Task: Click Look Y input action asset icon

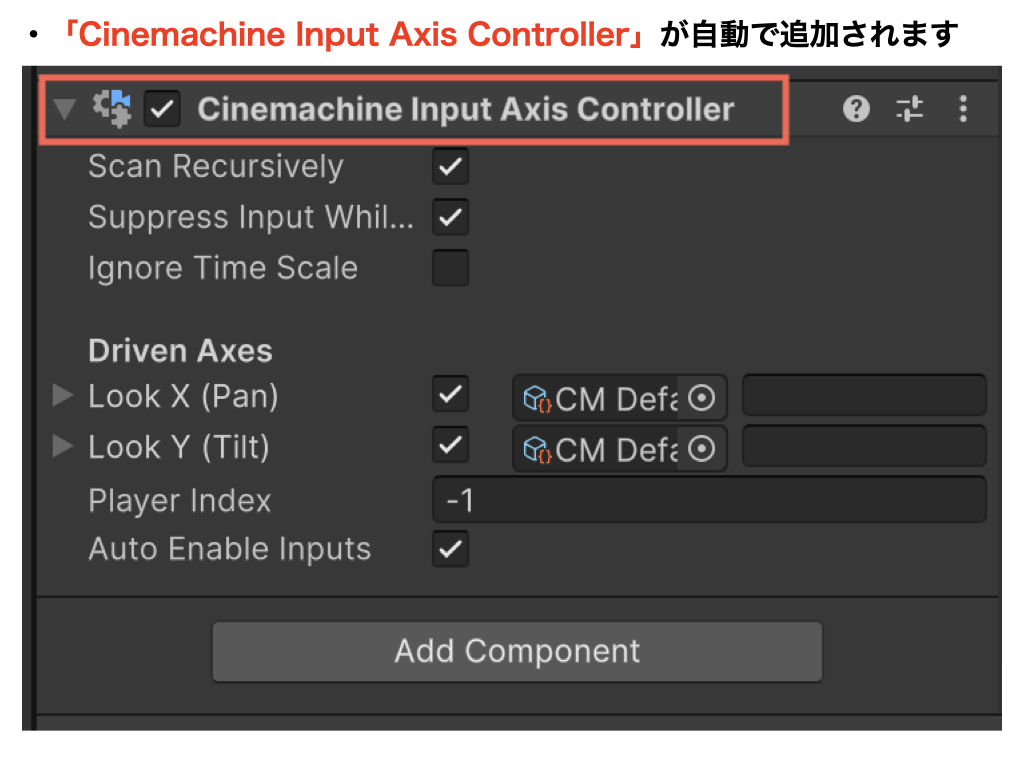Action: (x=538, y=449)
